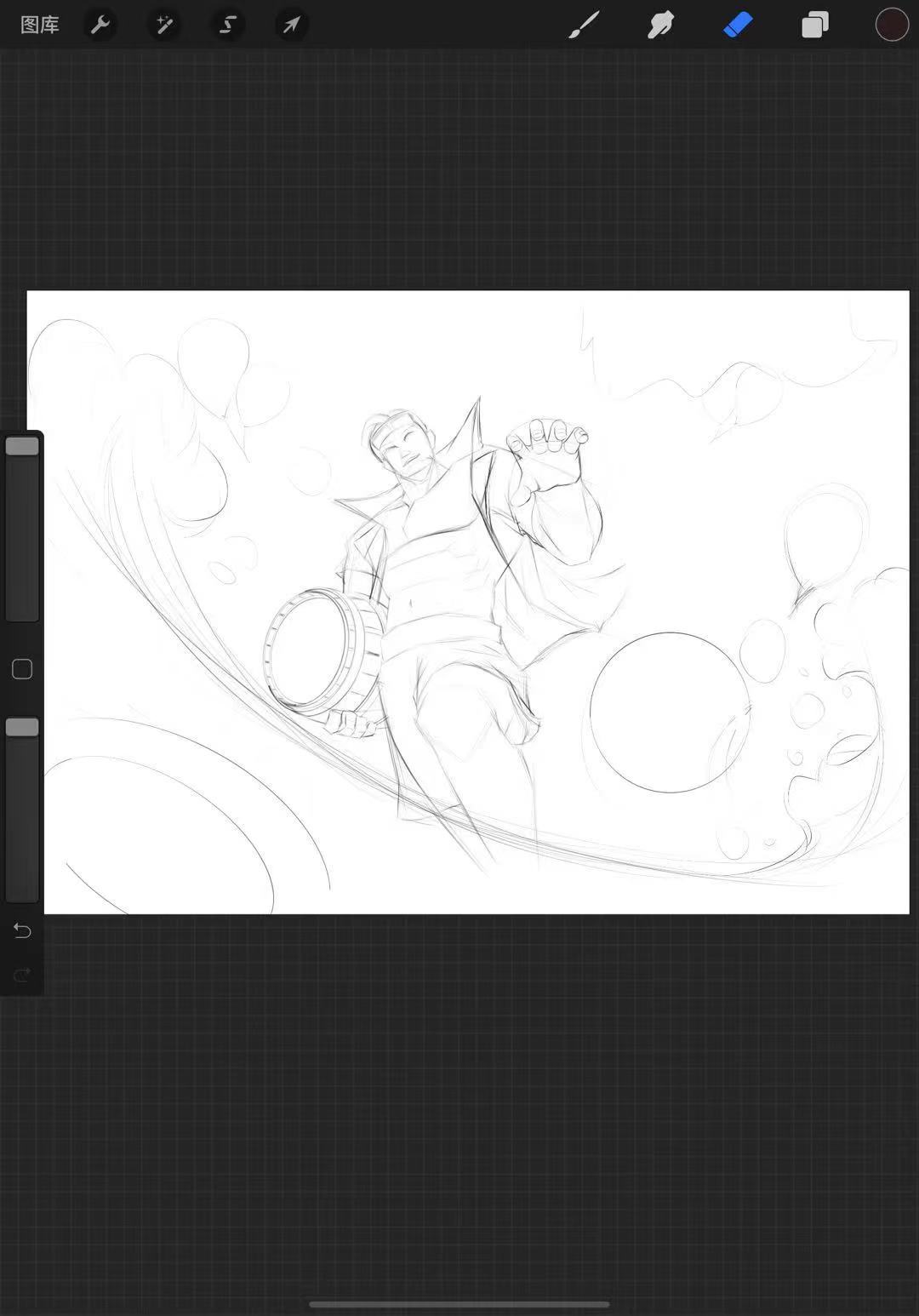
Task: Activate the Transform arrow tool
Action: click(x=291, y=25)
